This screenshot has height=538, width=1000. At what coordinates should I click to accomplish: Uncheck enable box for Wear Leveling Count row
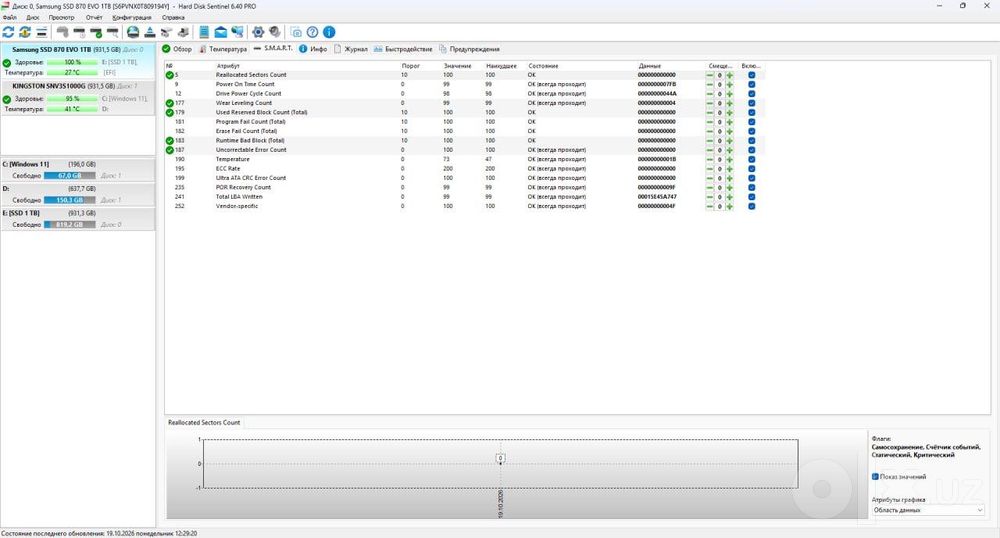(751, 103)
